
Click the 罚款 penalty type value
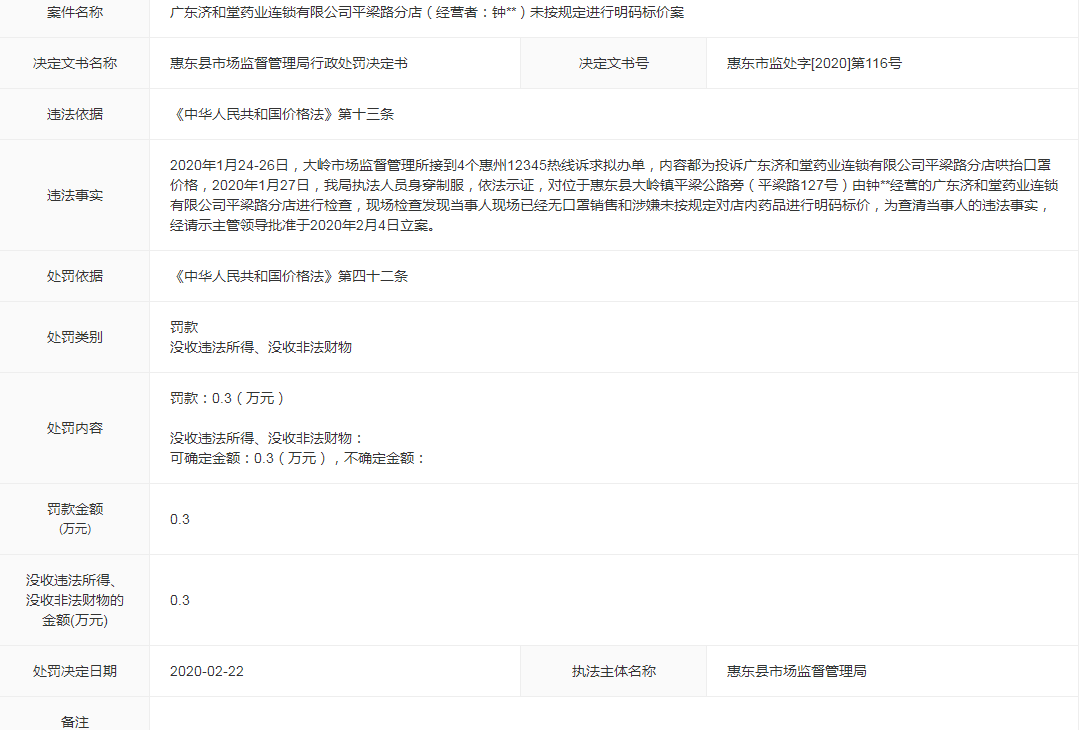click(x=184, y=327)
